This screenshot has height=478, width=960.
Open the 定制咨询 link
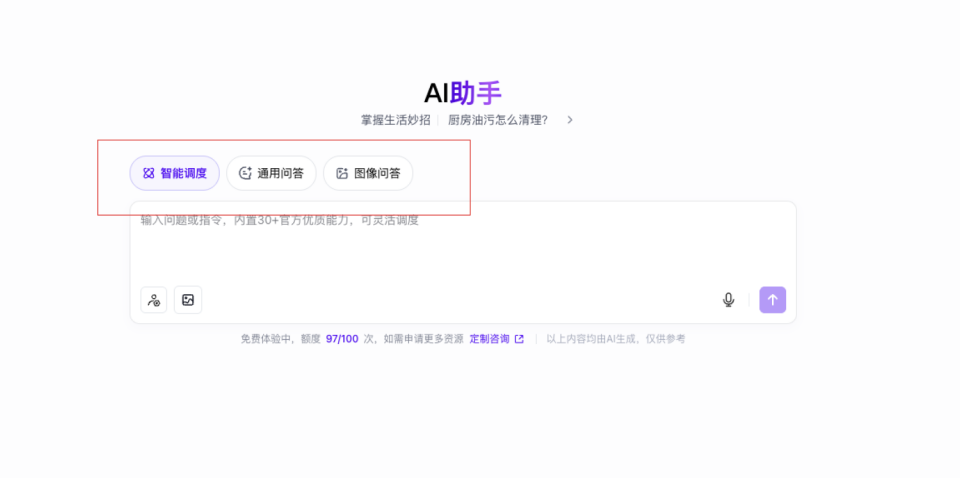coord(489,339)
